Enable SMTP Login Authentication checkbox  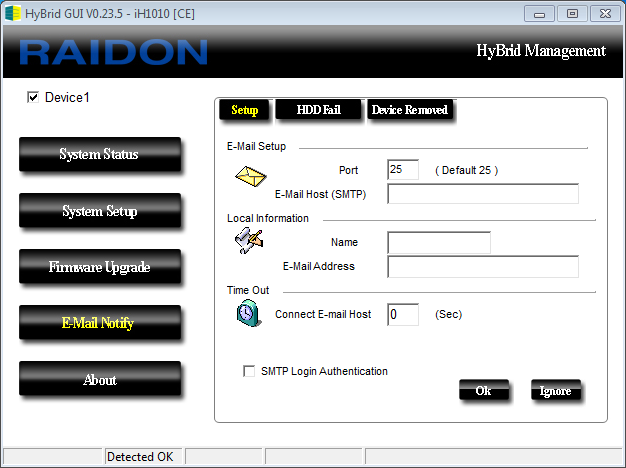[x=249, y=371]
